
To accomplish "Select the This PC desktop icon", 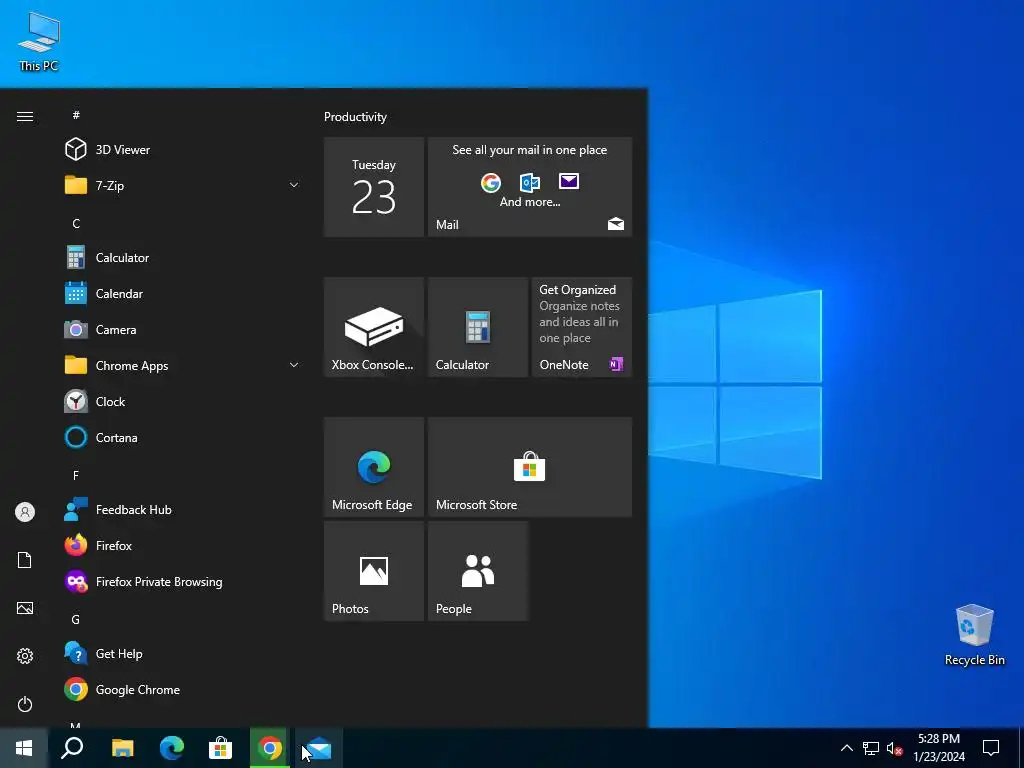I will [39, 40].
